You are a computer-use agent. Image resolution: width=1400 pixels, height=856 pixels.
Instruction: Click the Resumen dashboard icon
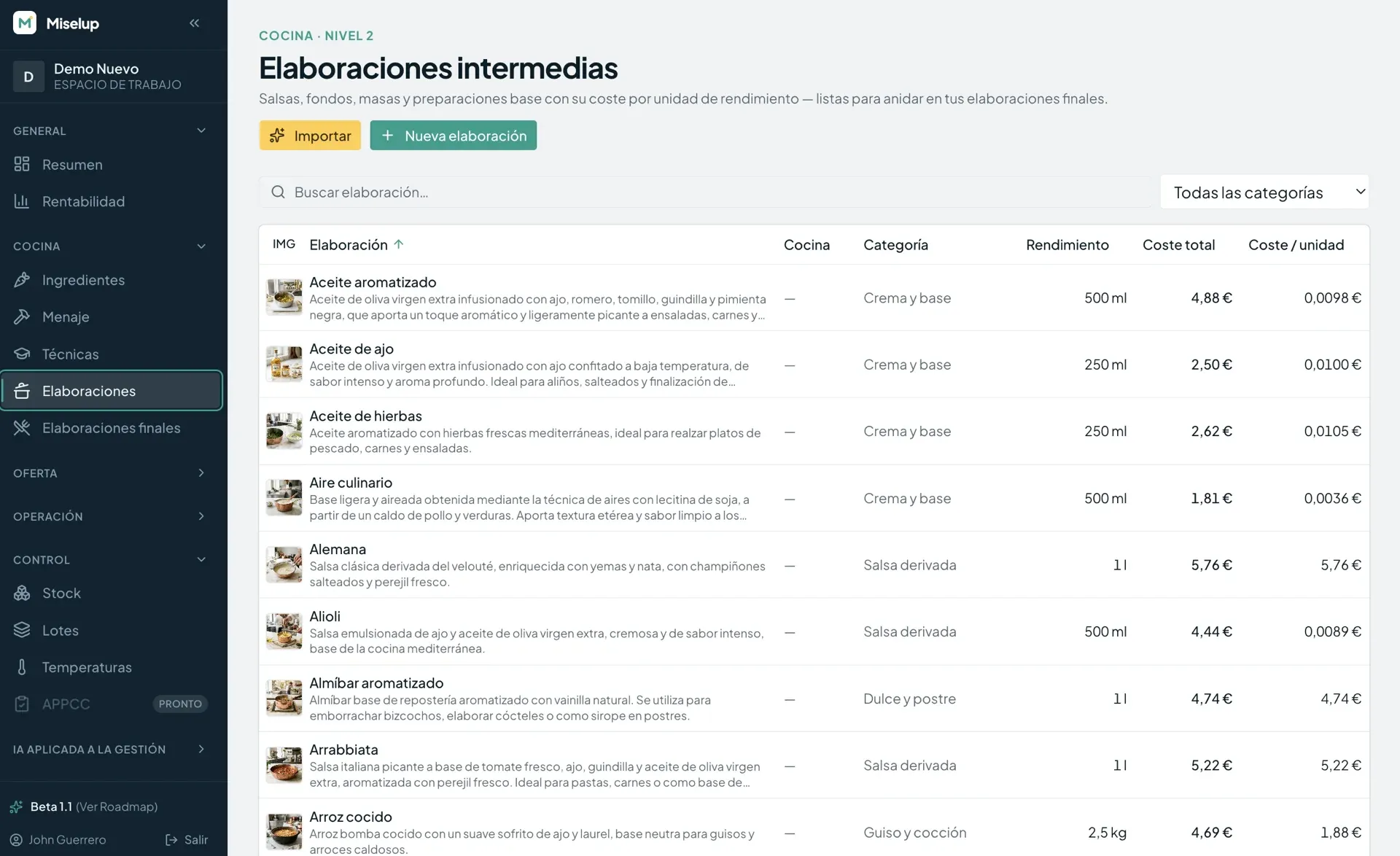[x=22, y=164]
